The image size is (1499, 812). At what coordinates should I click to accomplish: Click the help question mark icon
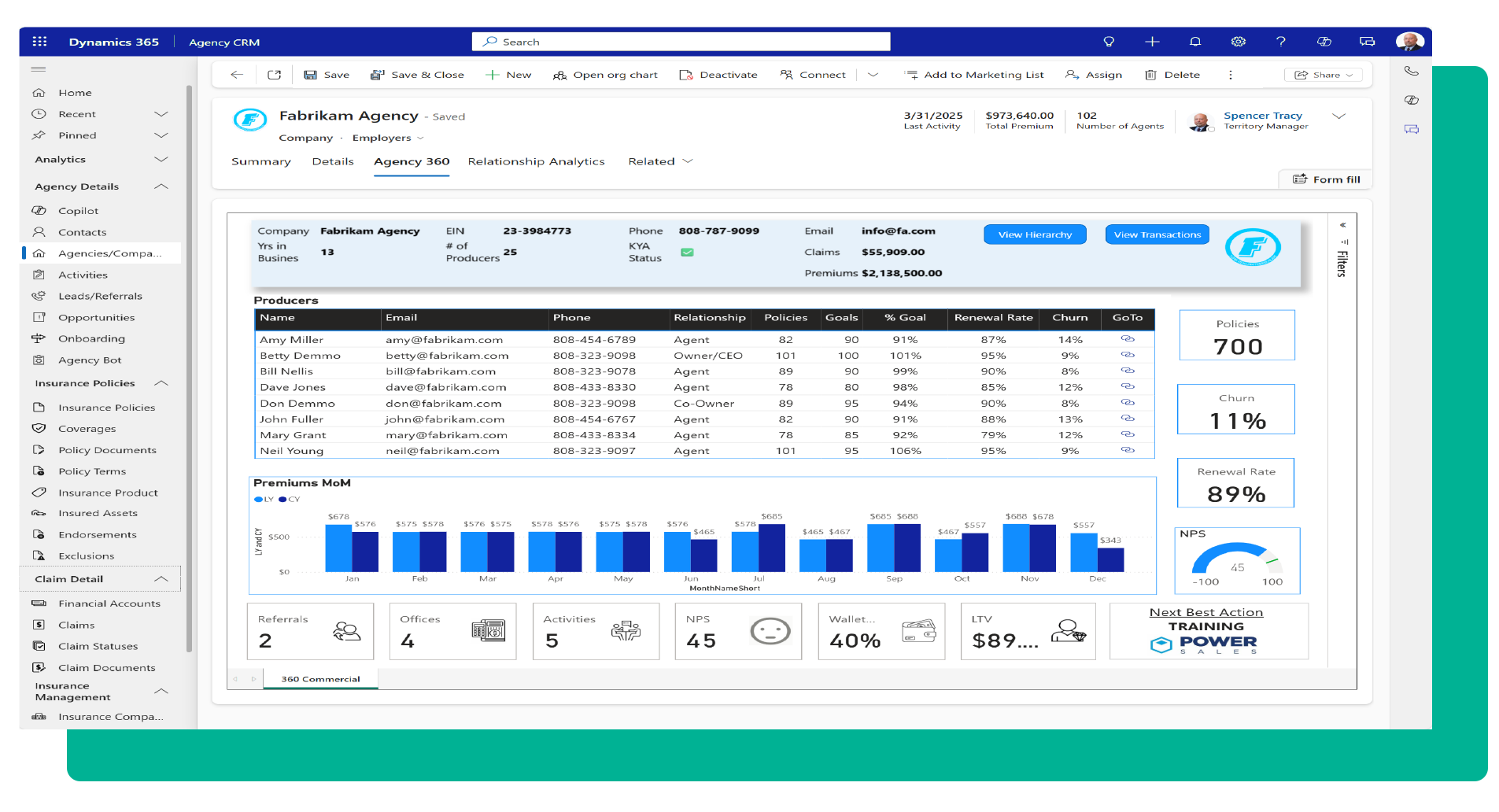(1280, 42)
